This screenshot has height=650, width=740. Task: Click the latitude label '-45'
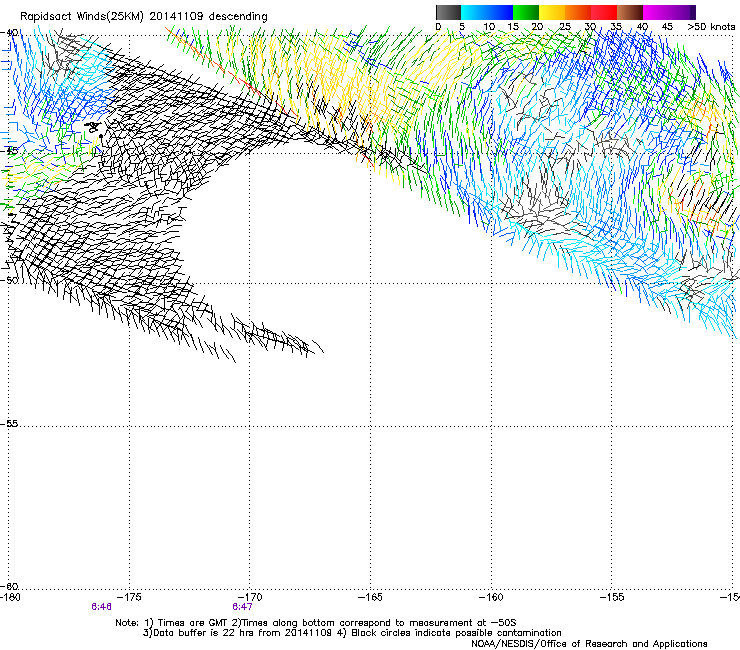pos(9,151)
